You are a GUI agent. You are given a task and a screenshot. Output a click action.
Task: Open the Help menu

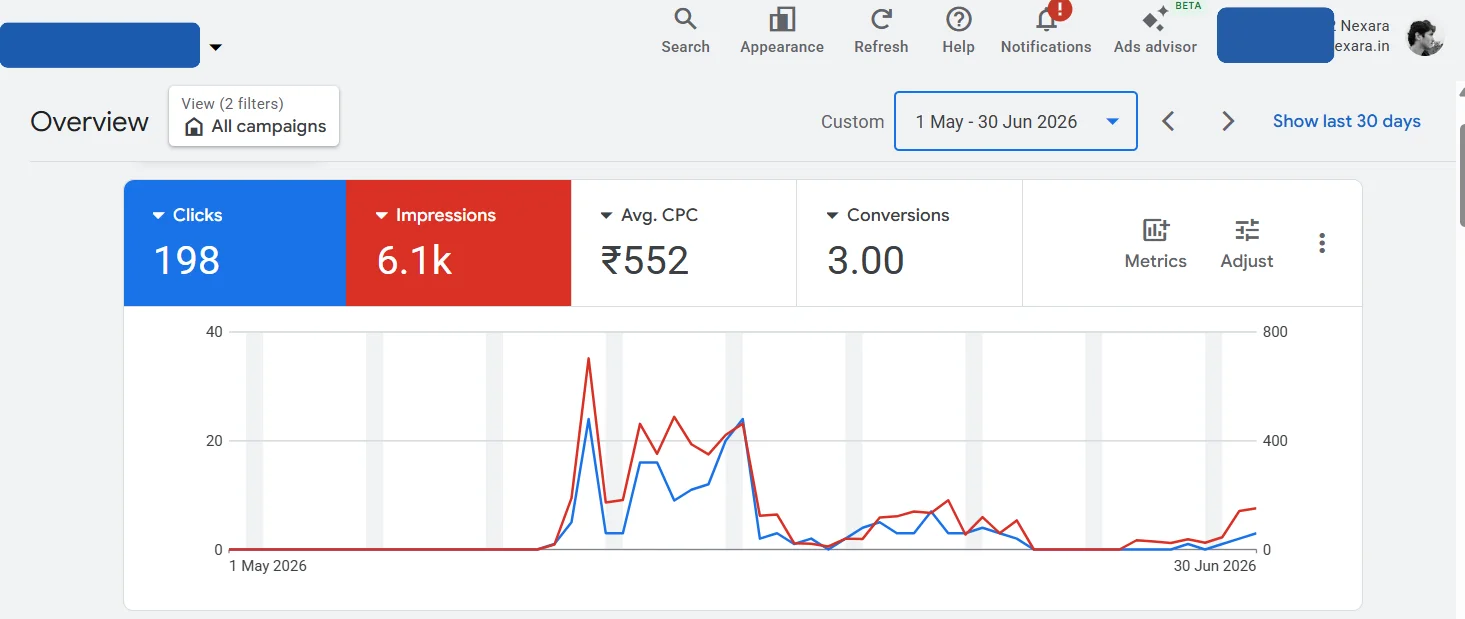pos(958,31)
